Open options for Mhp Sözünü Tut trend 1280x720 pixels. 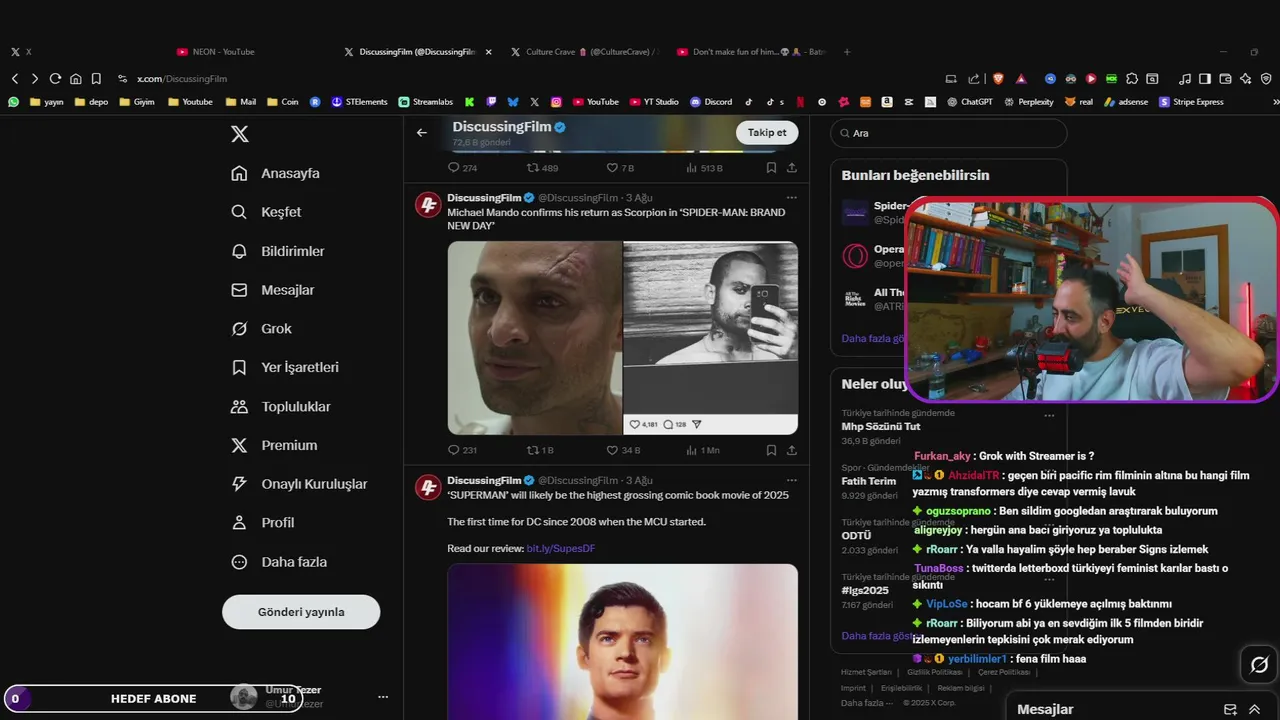tap(1049, 415)
